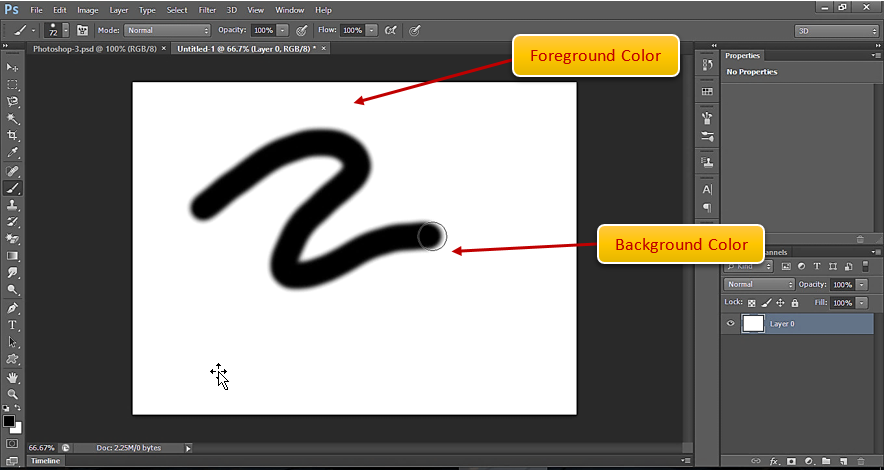Viewport: 885px width, 471px height.
Task: Toggle Lock transparent pixels
Action: pos(752,303)
